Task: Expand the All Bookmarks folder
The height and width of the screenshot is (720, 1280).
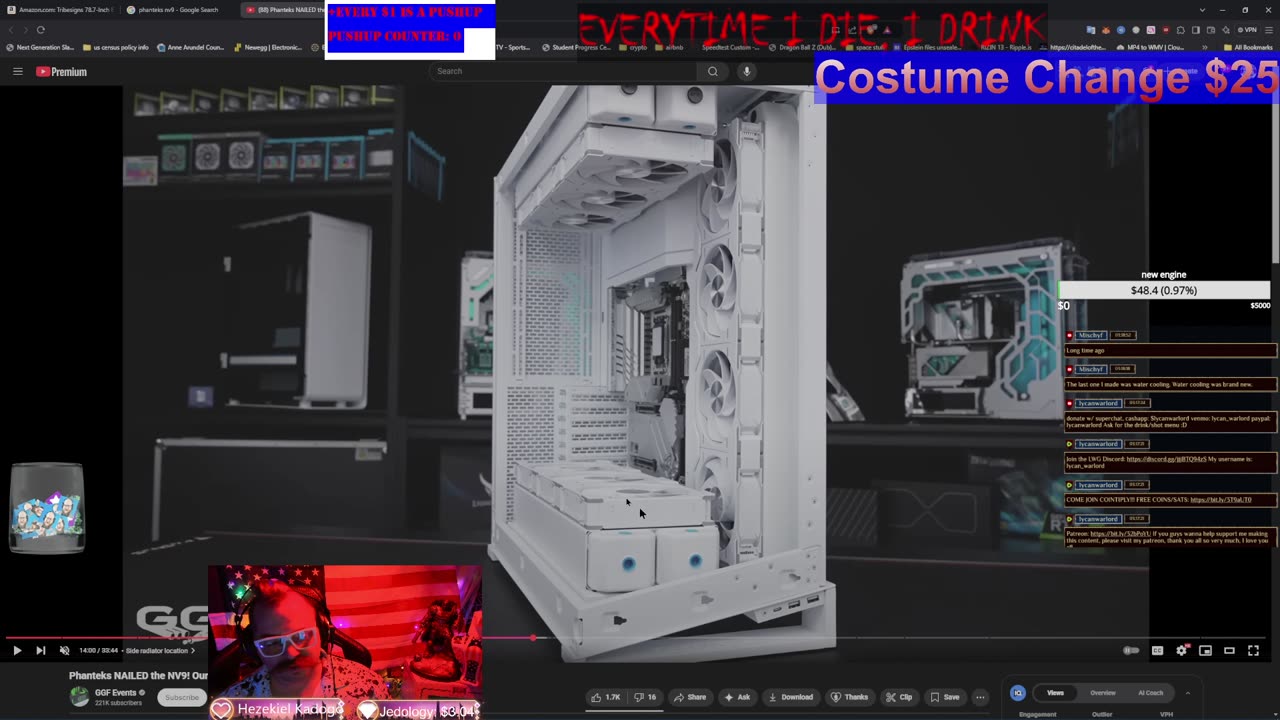Action: [x=1249, y=47]
